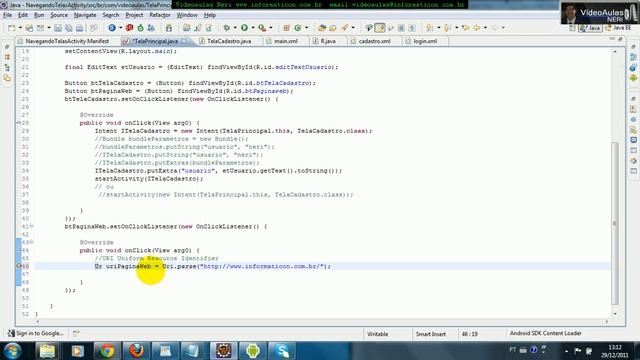This screenshot has width=640, height=360.
Task: Click the Previous Annotation toolbar icon
Action: point(448,28)
